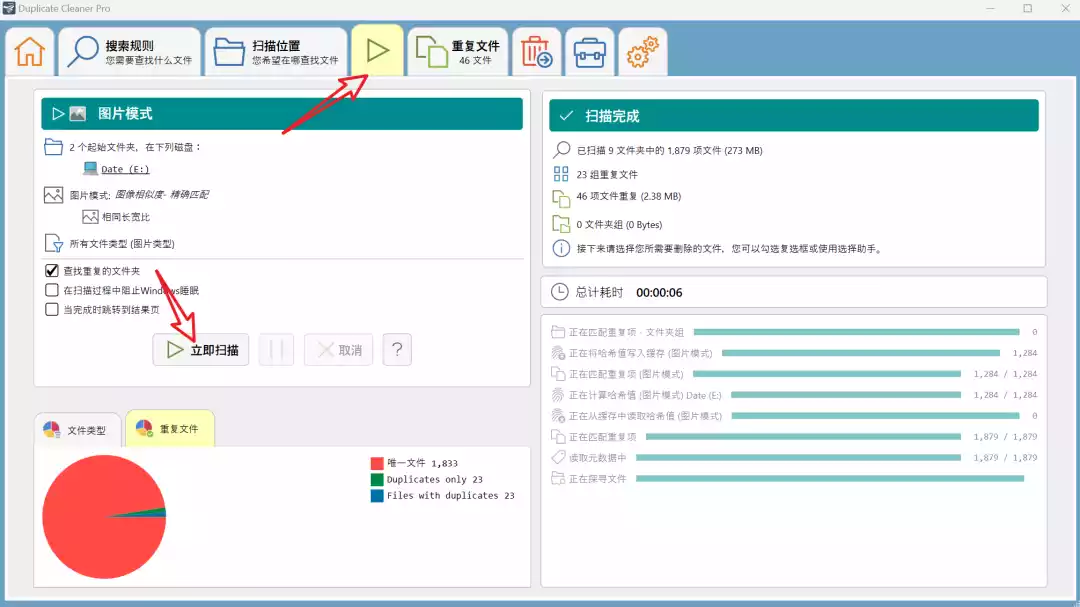Toggle 查找重复的文件夹 checkbox
Viewport: 1080px width, 607px height.
[53, 271]
